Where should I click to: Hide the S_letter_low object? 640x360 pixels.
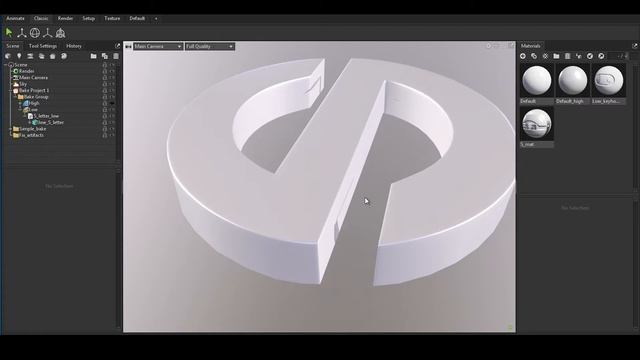(x=112, y=116)
